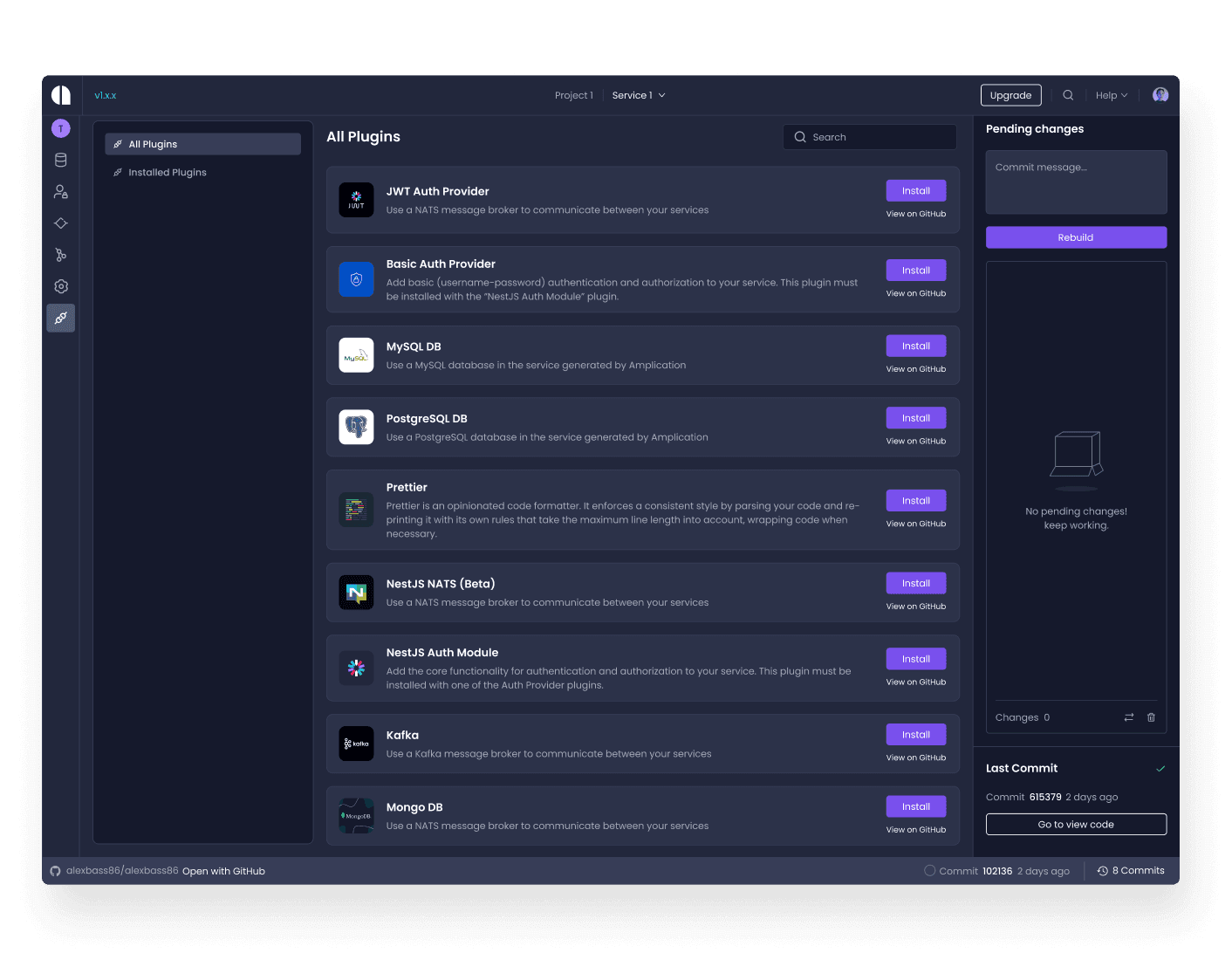Screen dimensions: 1232x960
Task: Click the Basic Auth Provider shield logo
Action: 356,279
